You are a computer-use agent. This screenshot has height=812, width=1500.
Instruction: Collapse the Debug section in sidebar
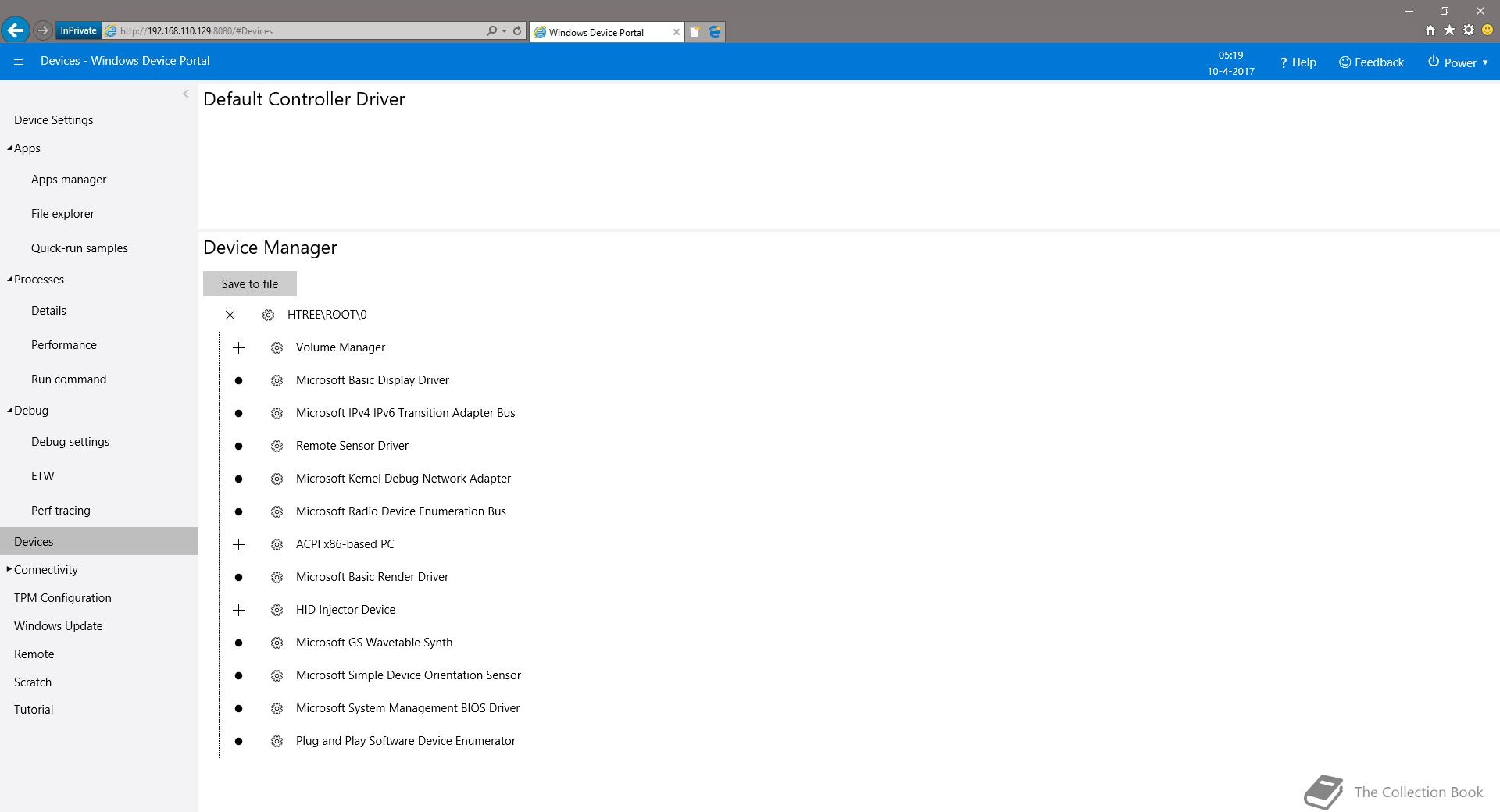(9, 410)
